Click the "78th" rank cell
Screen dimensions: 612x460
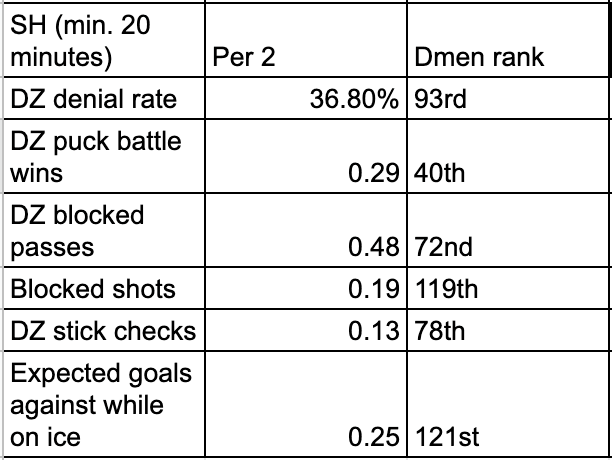(506, 331)
